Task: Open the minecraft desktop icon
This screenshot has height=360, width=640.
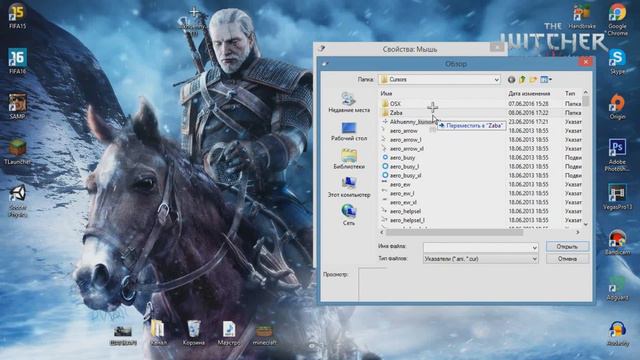Action: click(264, 335)
